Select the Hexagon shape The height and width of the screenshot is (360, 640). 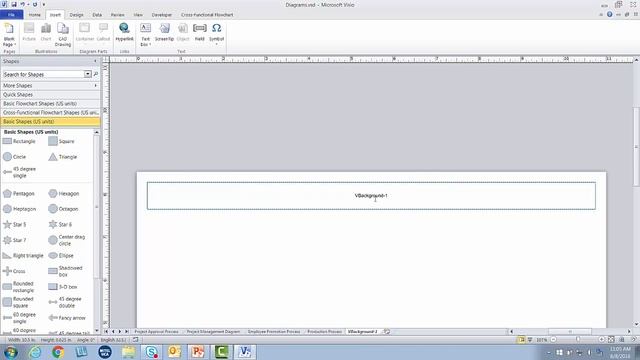click(64, 193)
